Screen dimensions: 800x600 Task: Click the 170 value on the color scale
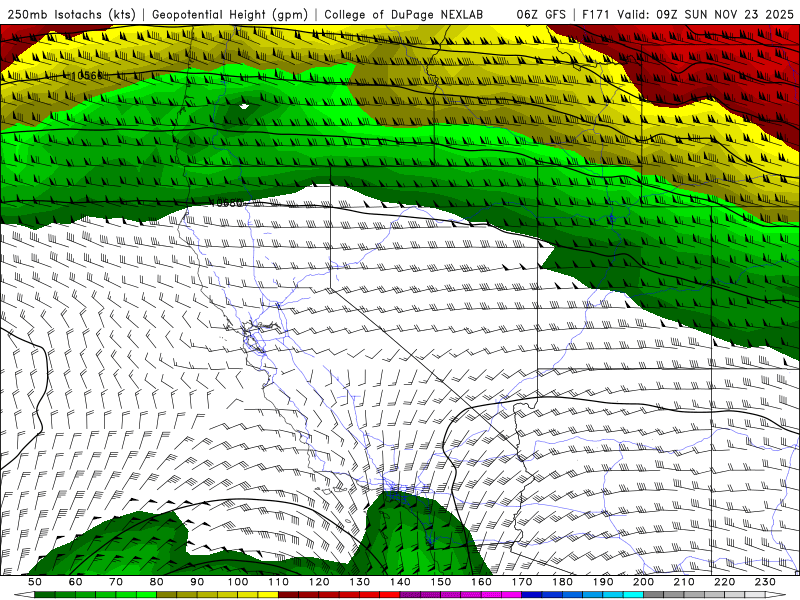coord(522,582)
